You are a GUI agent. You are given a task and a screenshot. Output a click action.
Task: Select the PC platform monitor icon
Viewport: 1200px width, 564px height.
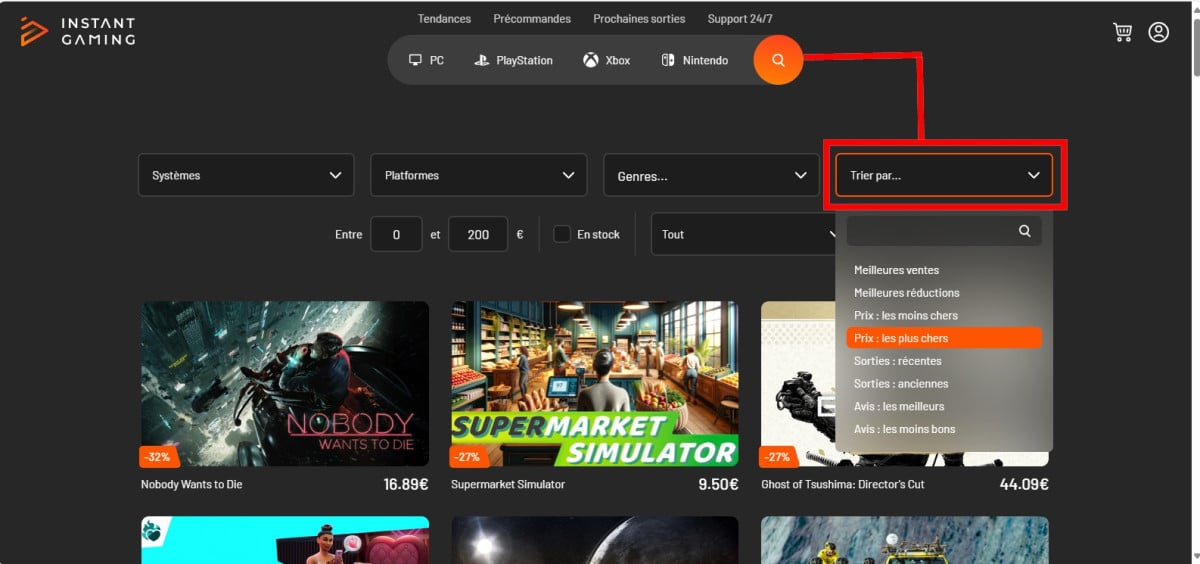point(416,60)
